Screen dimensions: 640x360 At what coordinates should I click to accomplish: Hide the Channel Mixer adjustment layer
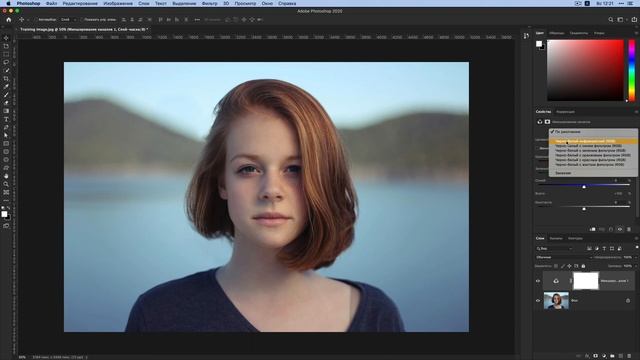(x=538, y=281)
